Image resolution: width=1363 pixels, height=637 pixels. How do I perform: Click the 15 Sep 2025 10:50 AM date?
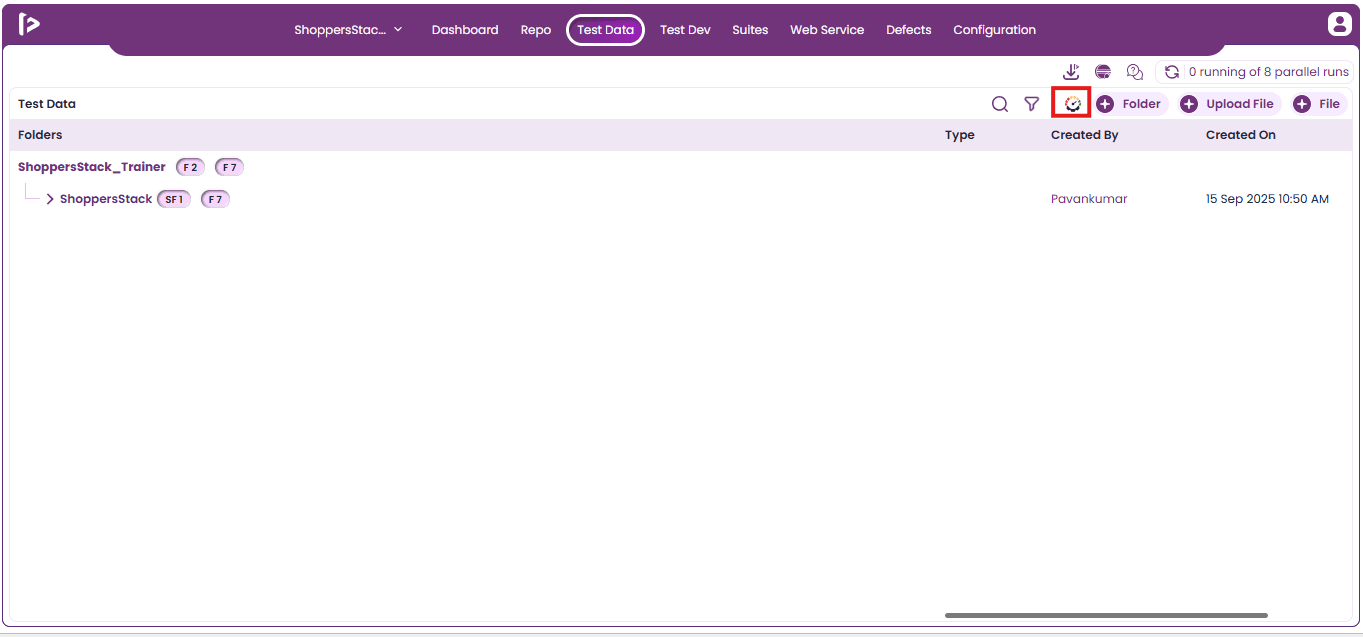[x=1267, y=199]
